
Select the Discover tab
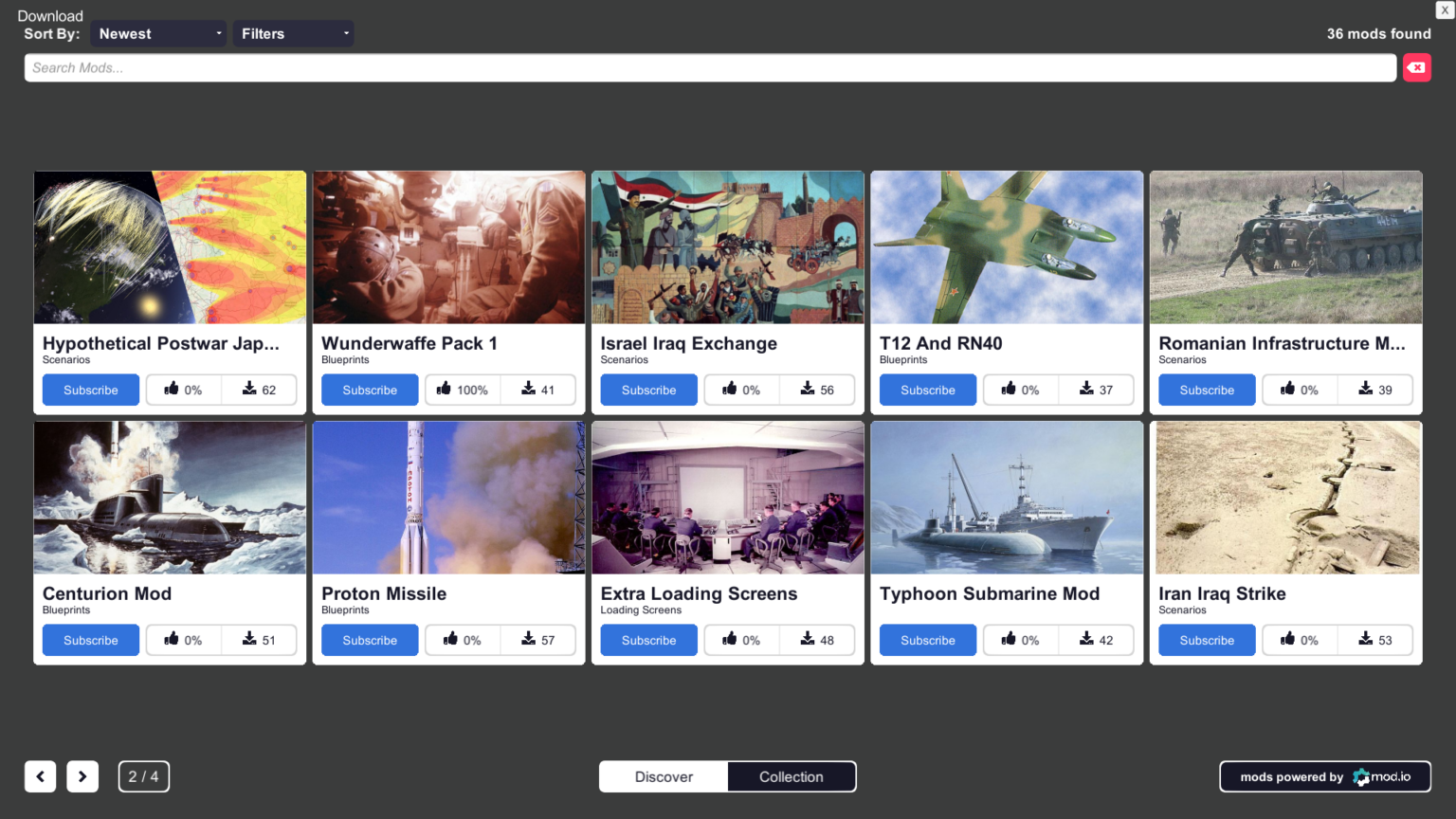[663, 776]
